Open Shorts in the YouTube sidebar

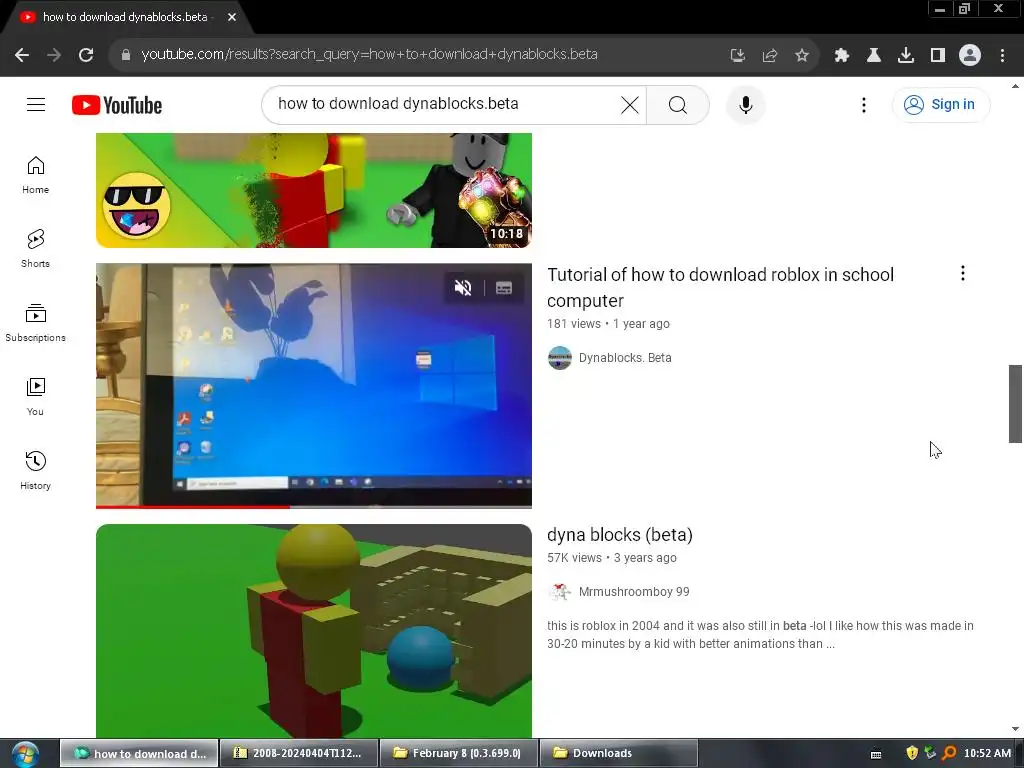pos(35,249)
